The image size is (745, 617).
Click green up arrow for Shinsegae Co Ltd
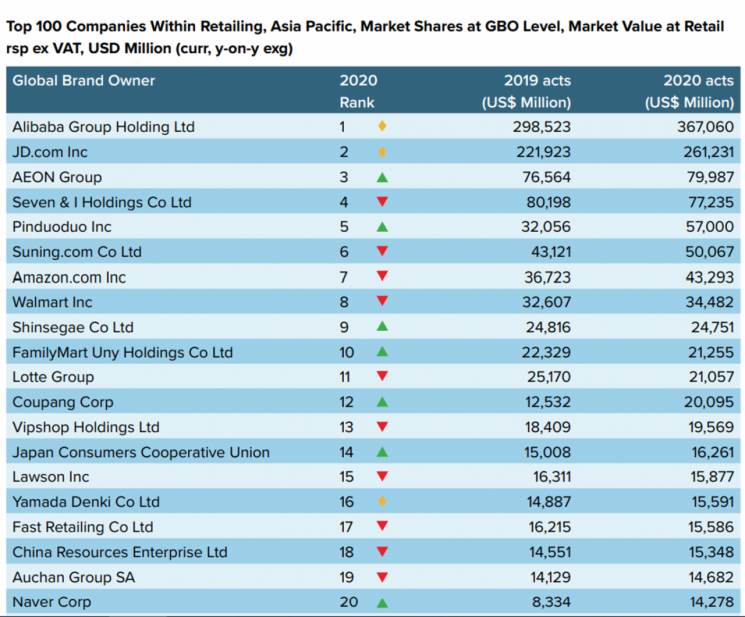tap(381, 327)
